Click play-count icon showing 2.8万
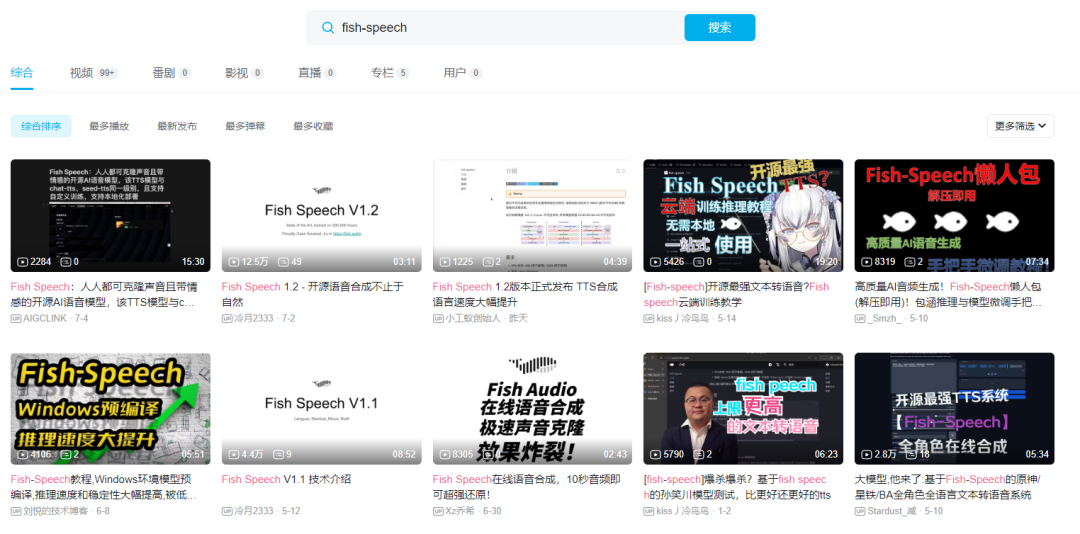 pyautogui.click(x=867, y=455)
